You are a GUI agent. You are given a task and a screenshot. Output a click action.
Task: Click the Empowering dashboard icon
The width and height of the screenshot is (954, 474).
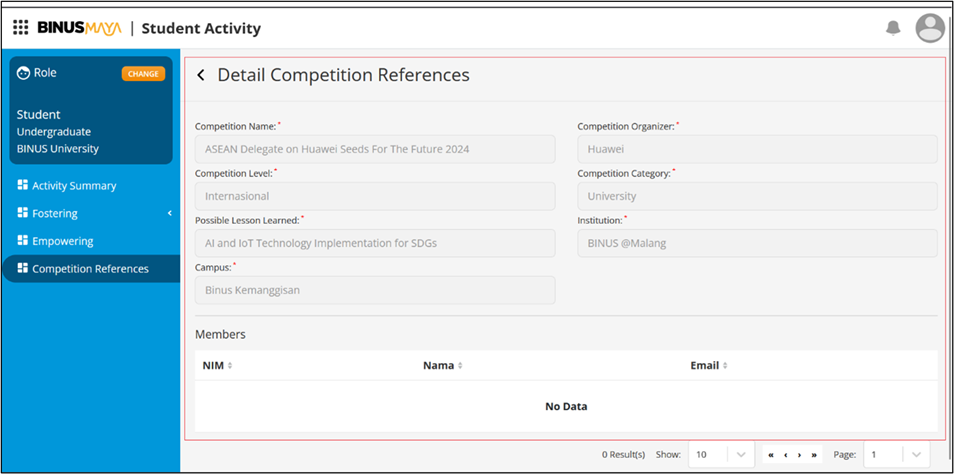tap(23, 240)
